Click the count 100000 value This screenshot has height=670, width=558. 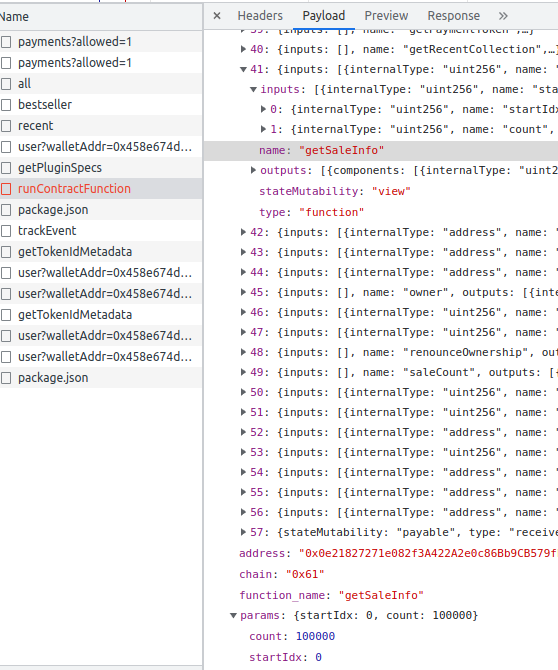coord(315,636)
